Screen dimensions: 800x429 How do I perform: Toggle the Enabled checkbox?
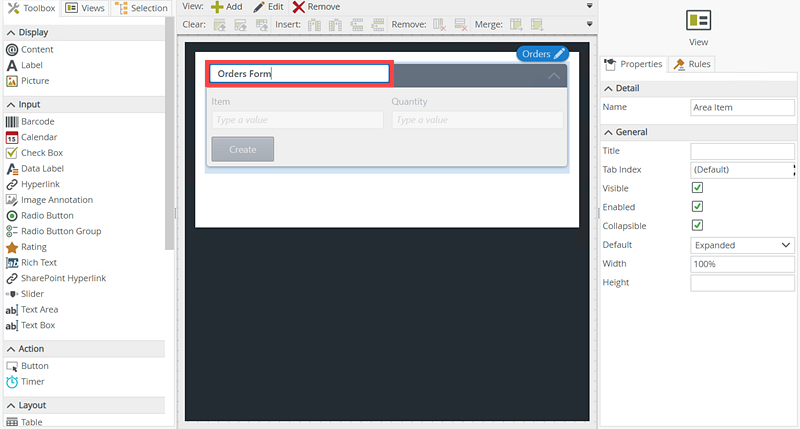[697, 207]
